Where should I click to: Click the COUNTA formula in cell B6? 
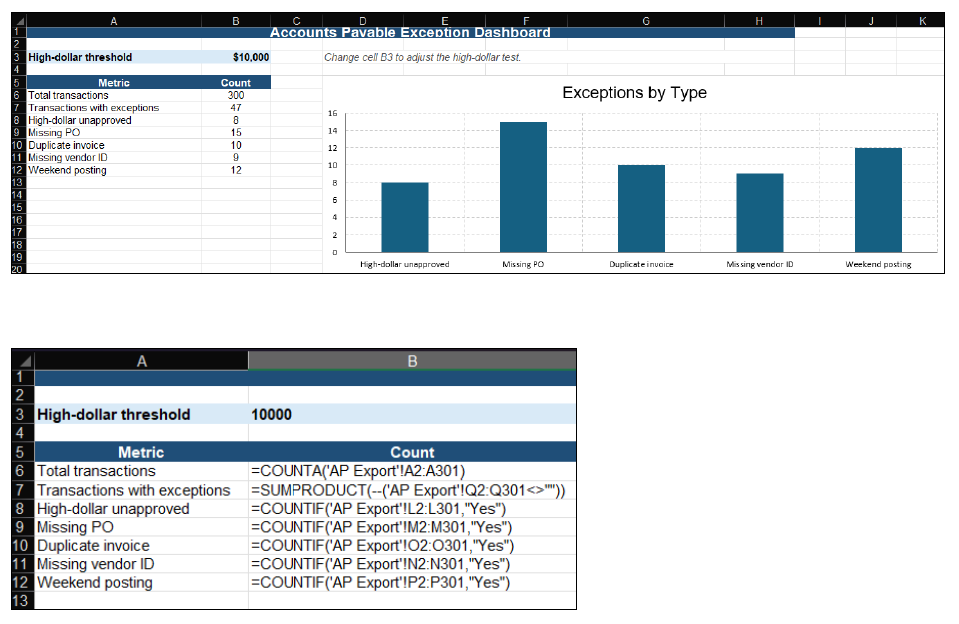point(358,470)
